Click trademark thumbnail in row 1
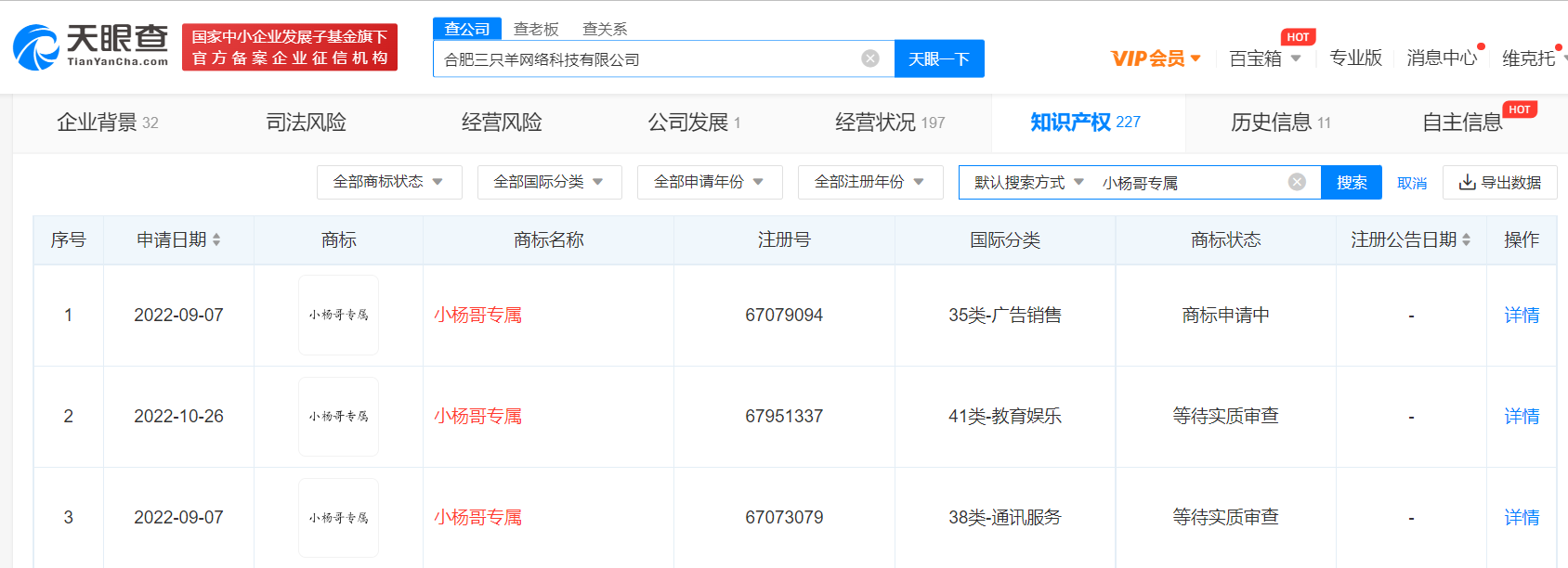Image resolution: width=1568 pixels, height=568 pixels. pos(338,316)
